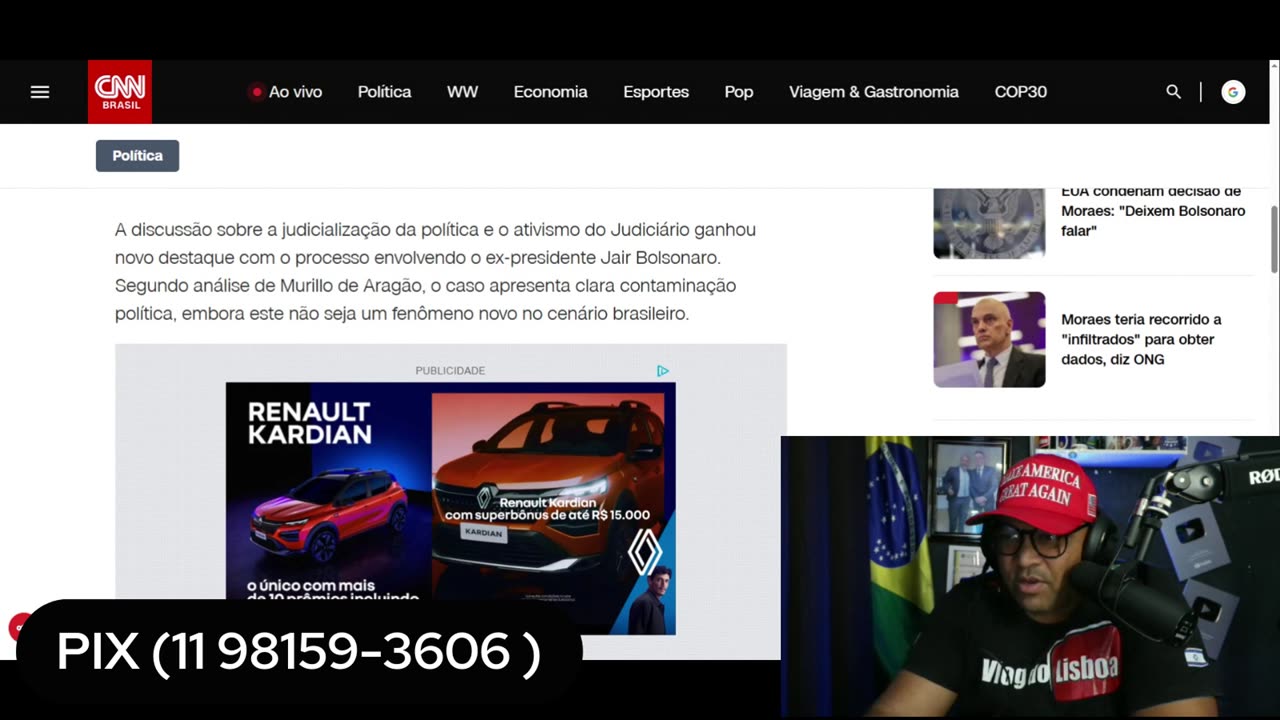
Task: Open the Economia nav item
Action: click(550, 92)
